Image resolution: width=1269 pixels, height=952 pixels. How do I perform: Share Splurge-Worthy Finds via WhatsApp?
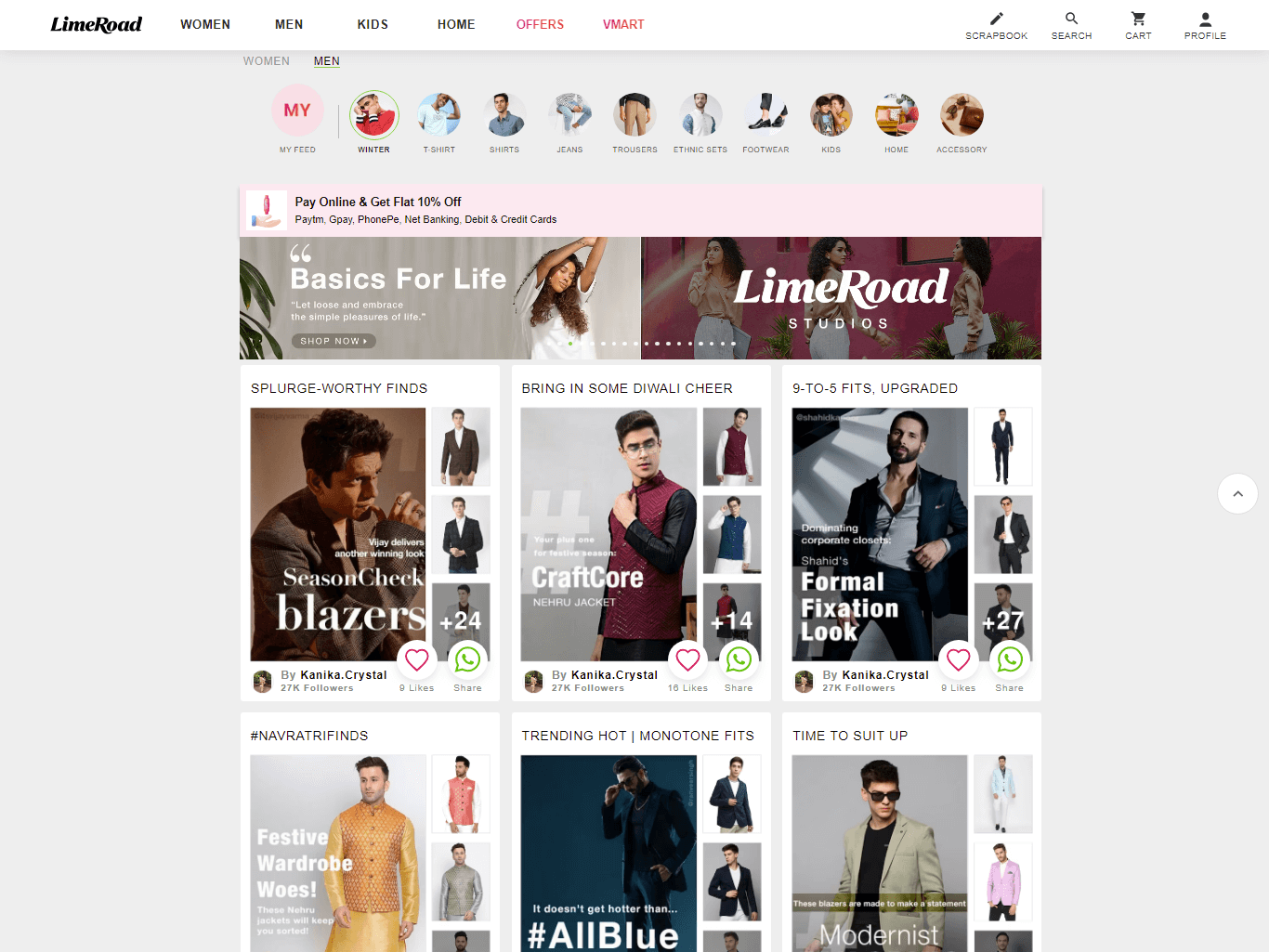pyautogui.click(x=468, y=659)
